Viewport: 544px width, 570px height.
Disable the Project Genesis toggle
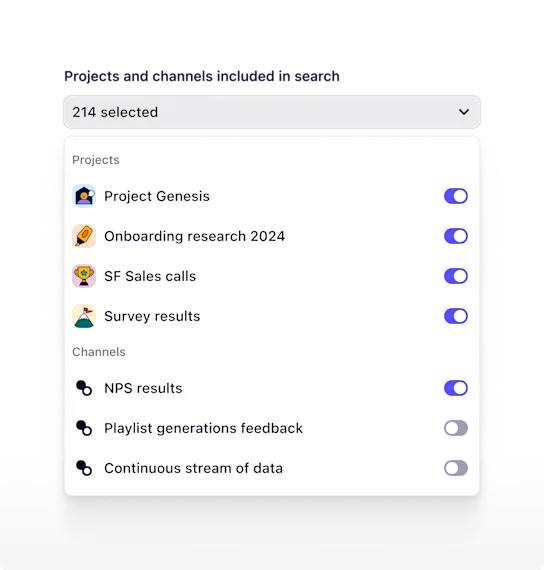(x=456, y=196)
